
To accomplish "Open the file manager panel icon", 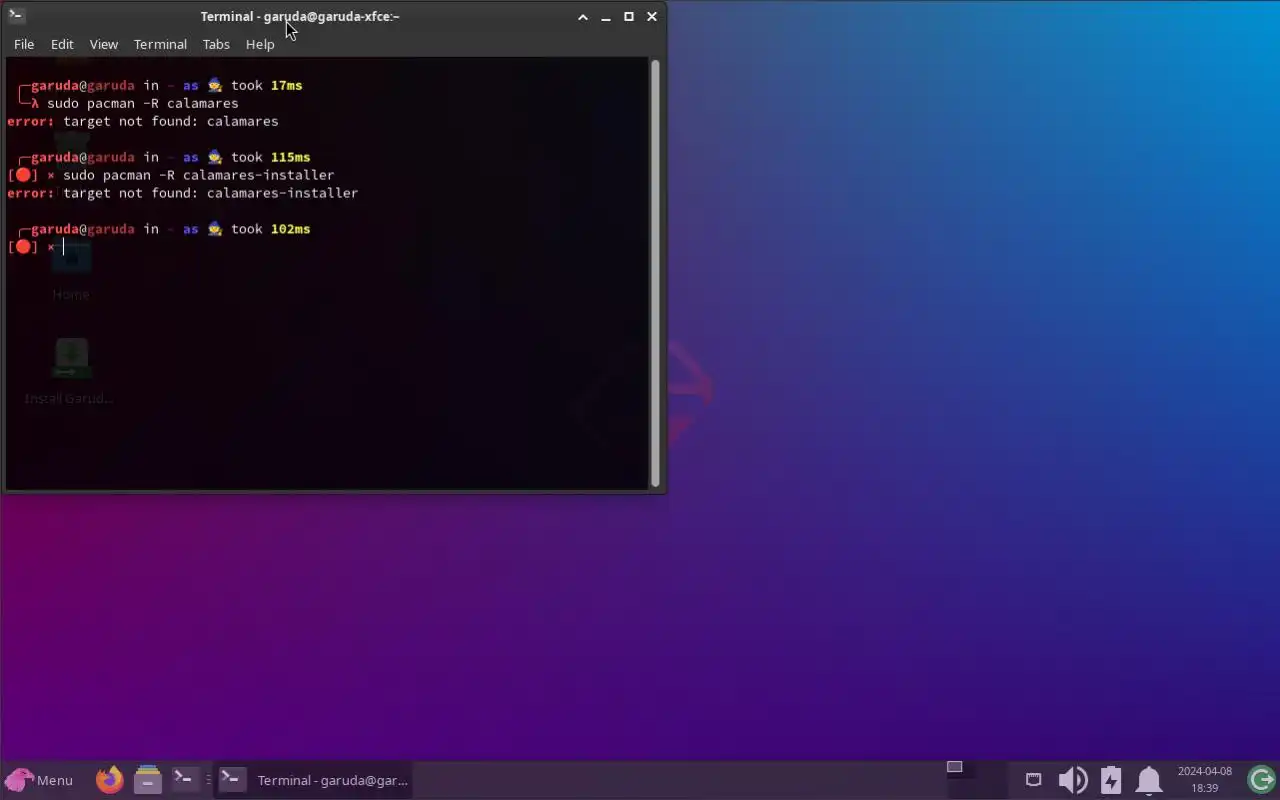I will (147, 779).
